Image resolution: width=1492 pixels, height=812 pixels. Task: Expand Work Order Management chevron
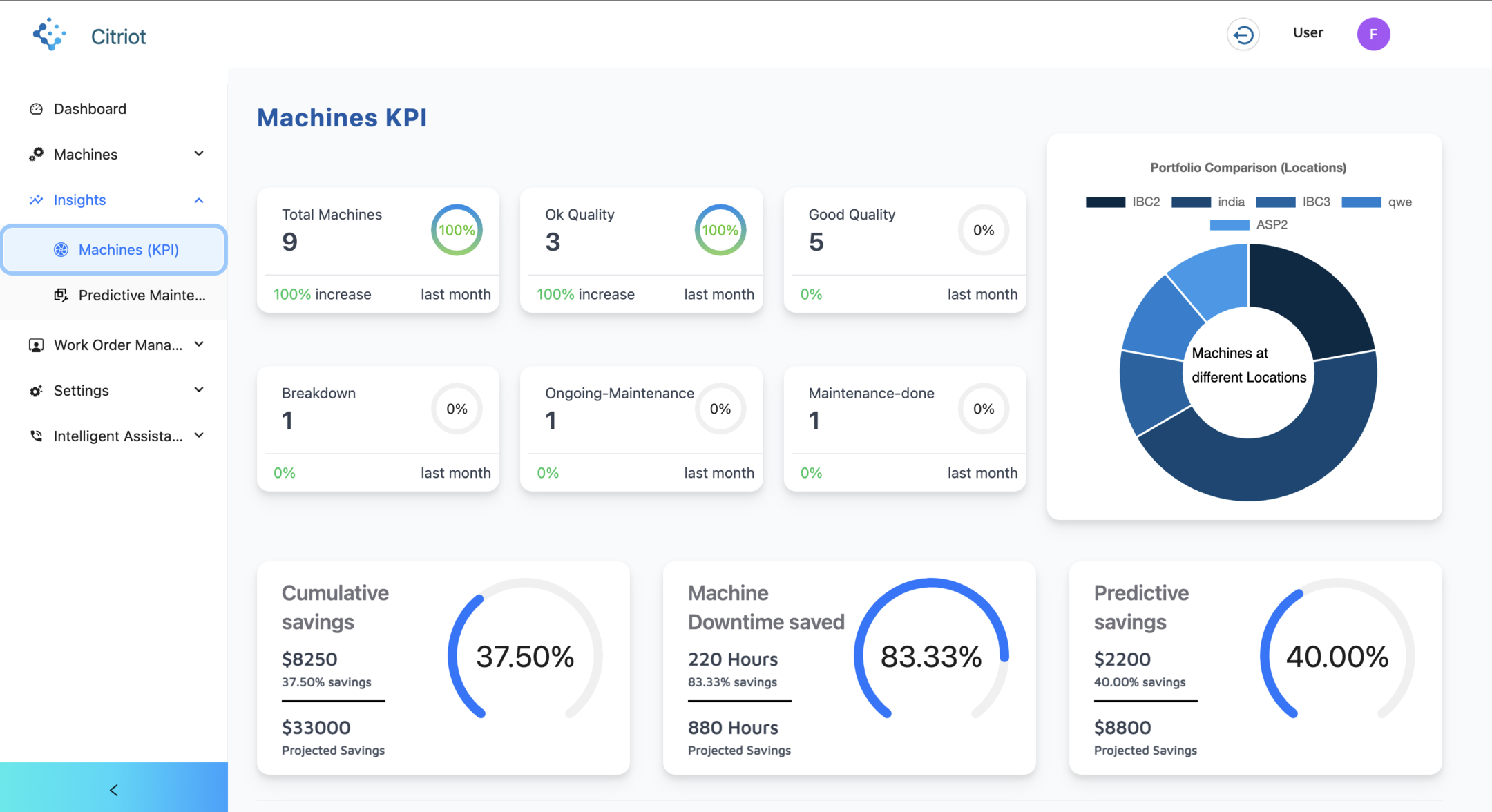point(199,345)
